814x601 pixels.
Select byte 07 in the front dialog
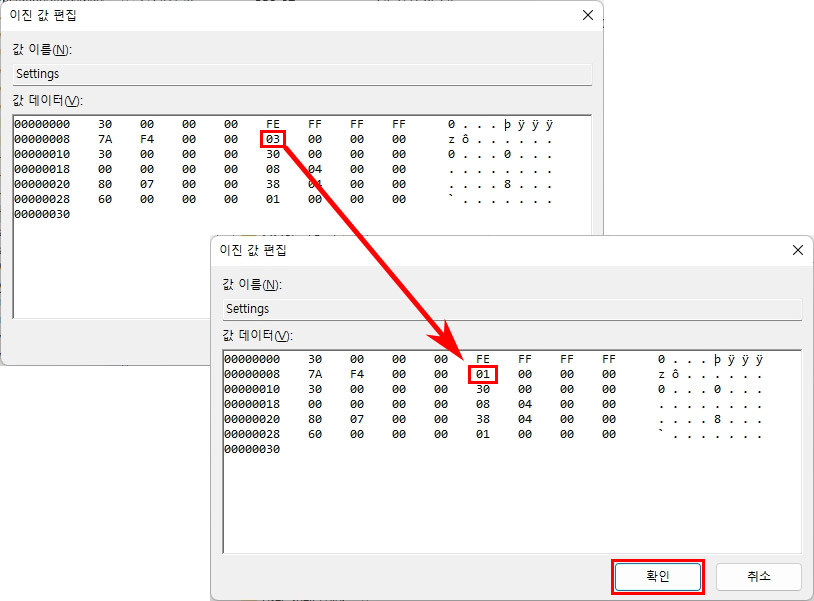[x=357, y=419]
